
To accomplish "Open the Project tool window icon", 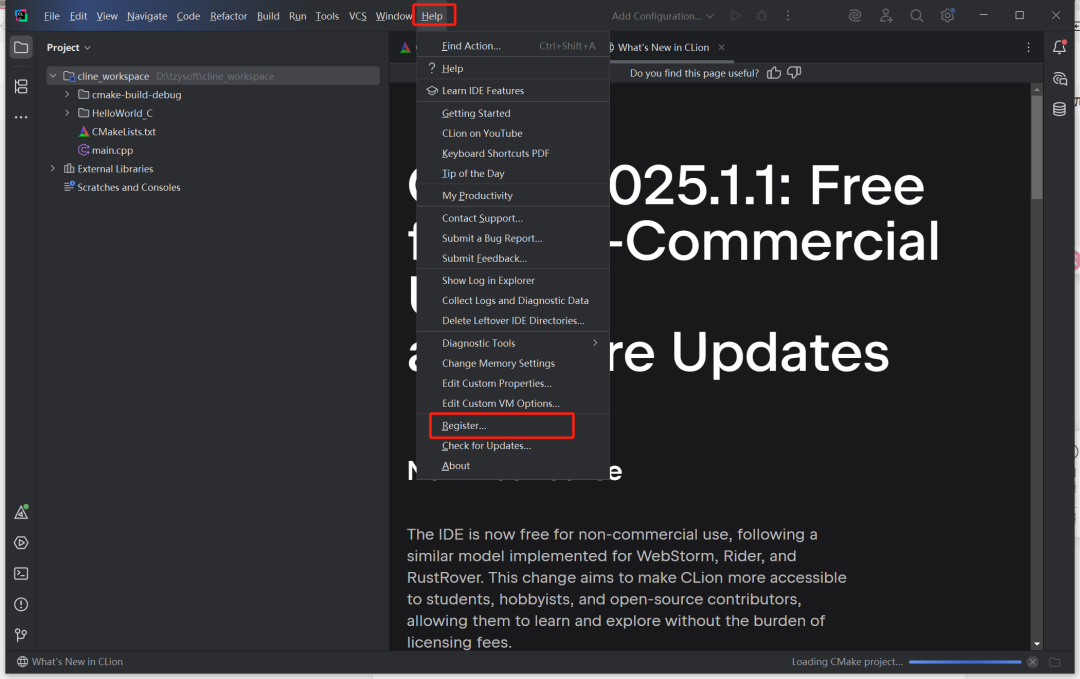I will [21, 48].
